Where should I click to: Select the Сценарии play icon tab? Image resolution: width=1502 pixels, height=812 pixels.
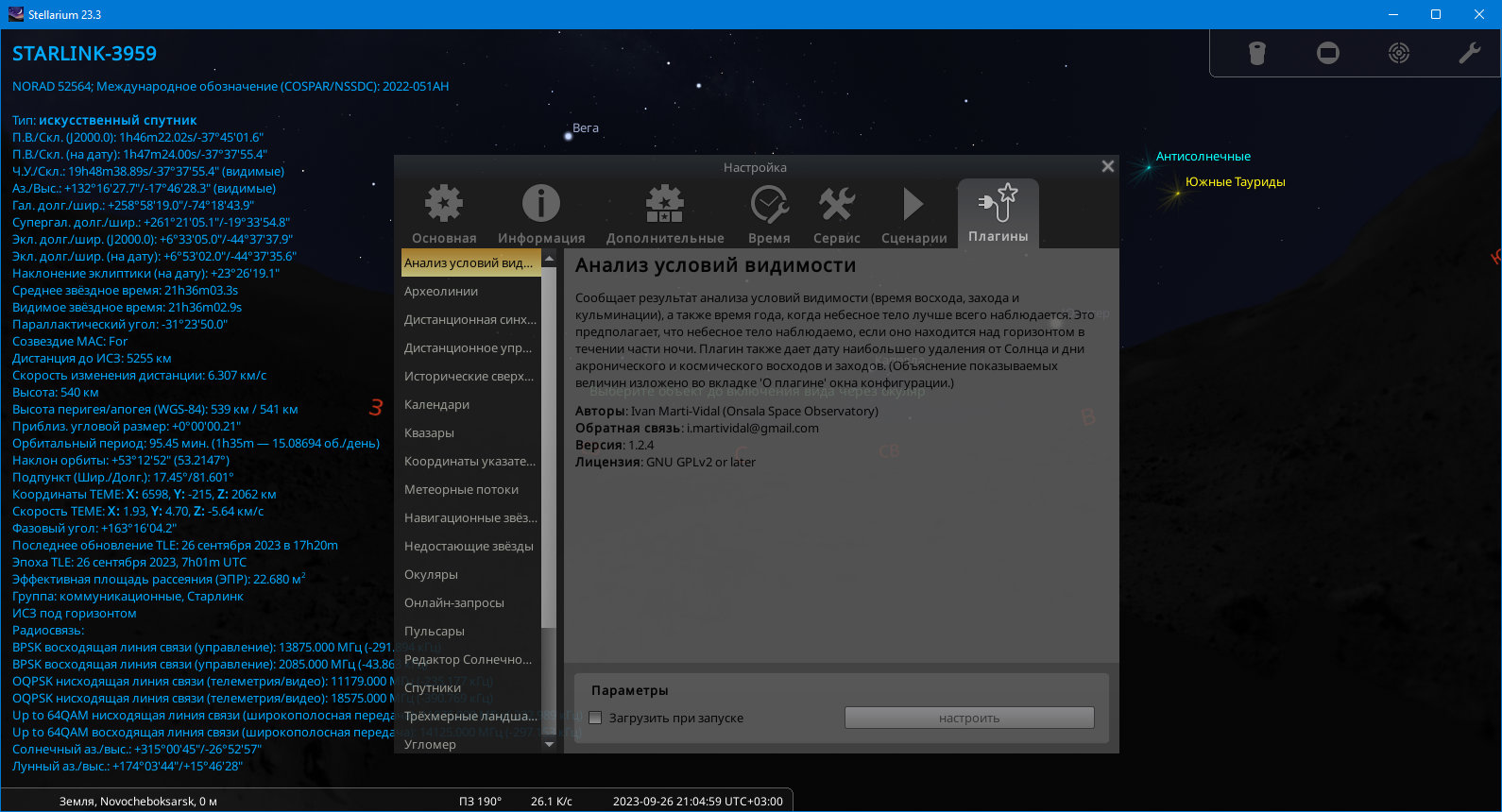[x=913, y=204]
